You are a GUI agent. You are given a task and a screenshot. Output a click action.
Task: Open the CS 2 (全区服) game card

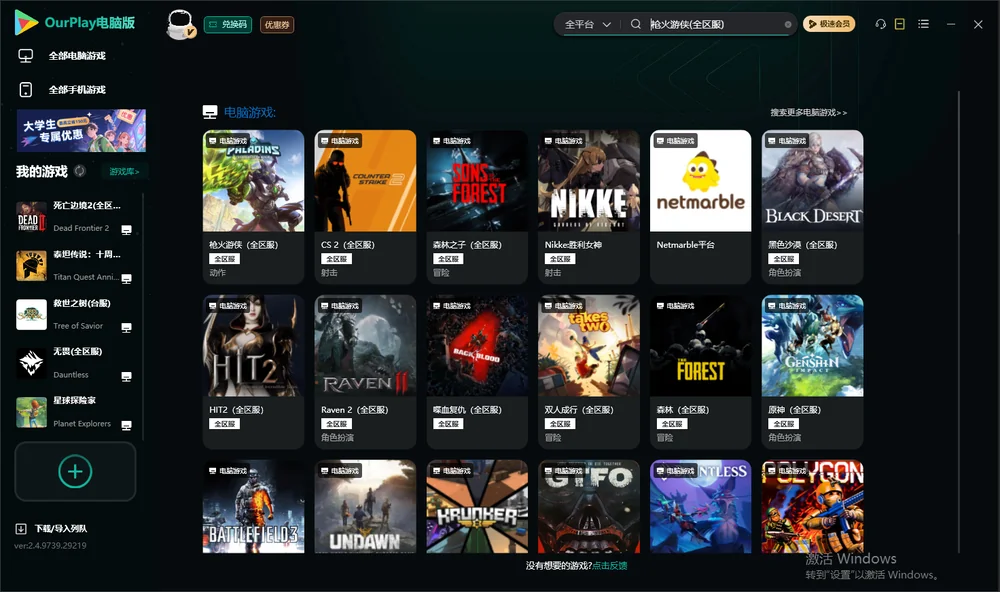(x=365, y=207)
